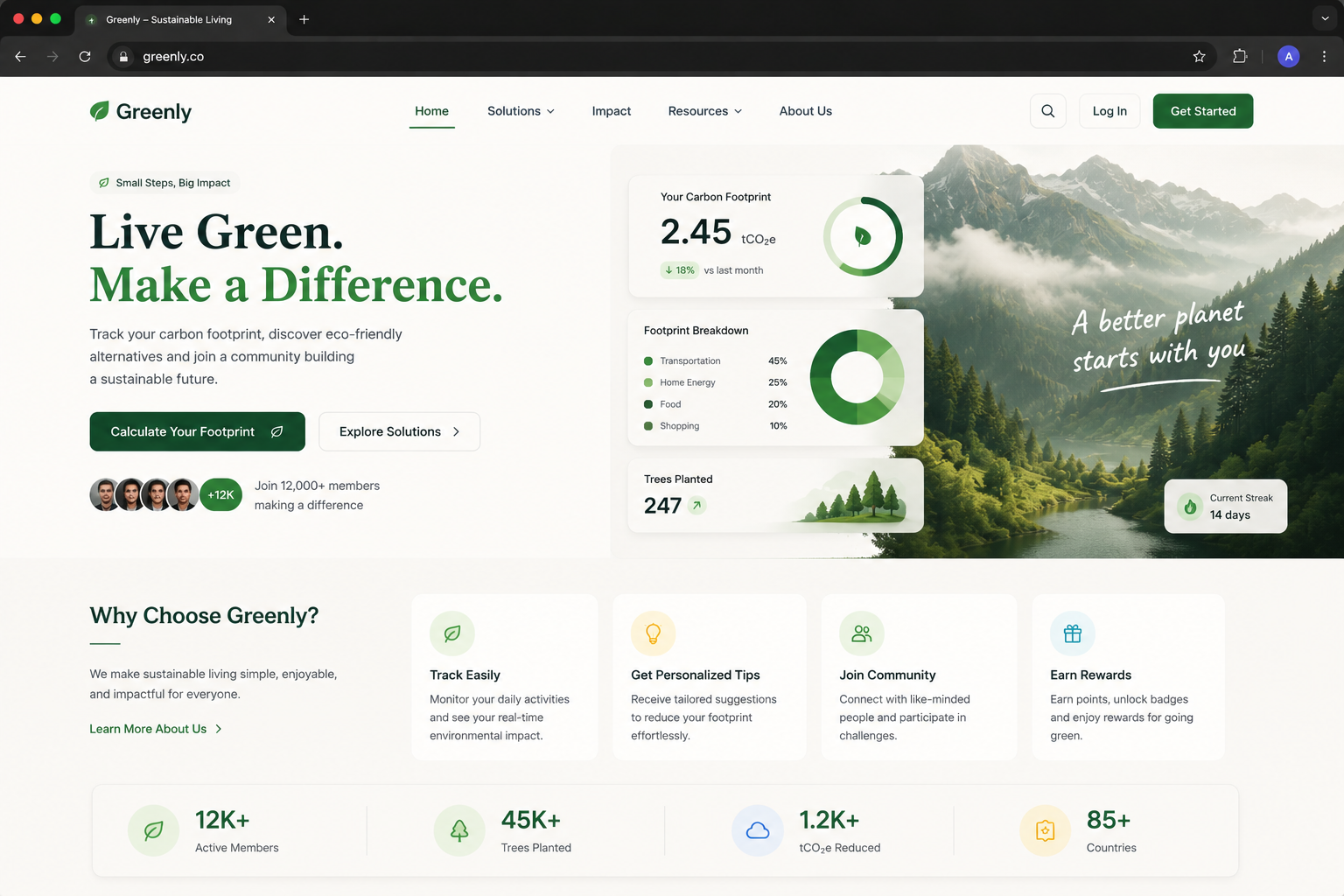Click the Footprint Breakdown donut chart
The width and height of the screenshot is (1344, 896).
857,377
